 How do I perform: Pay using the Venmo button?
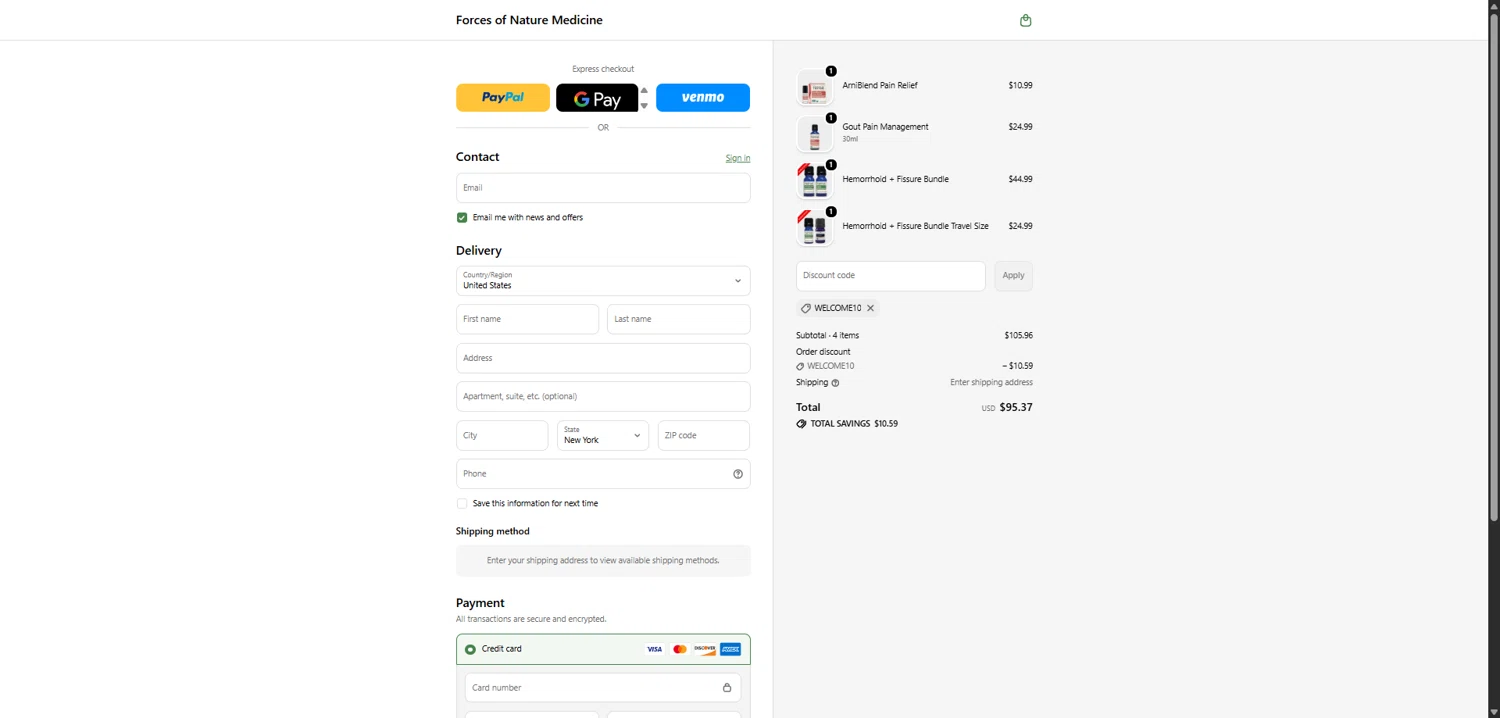(x=703, y=98)
